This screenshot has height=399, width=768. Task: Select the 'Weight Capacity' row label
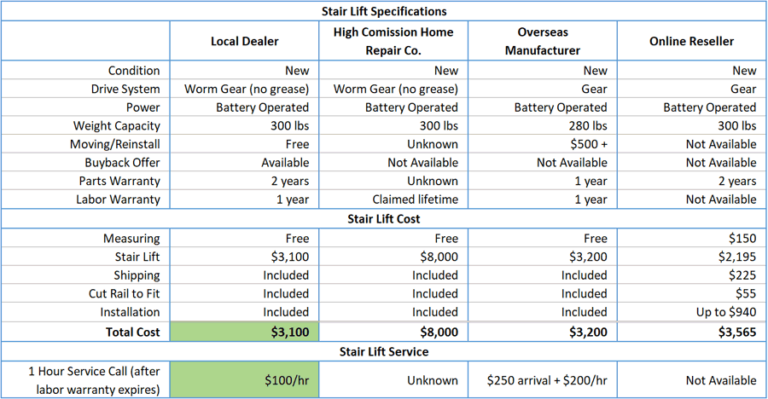(x=117, y=126)
